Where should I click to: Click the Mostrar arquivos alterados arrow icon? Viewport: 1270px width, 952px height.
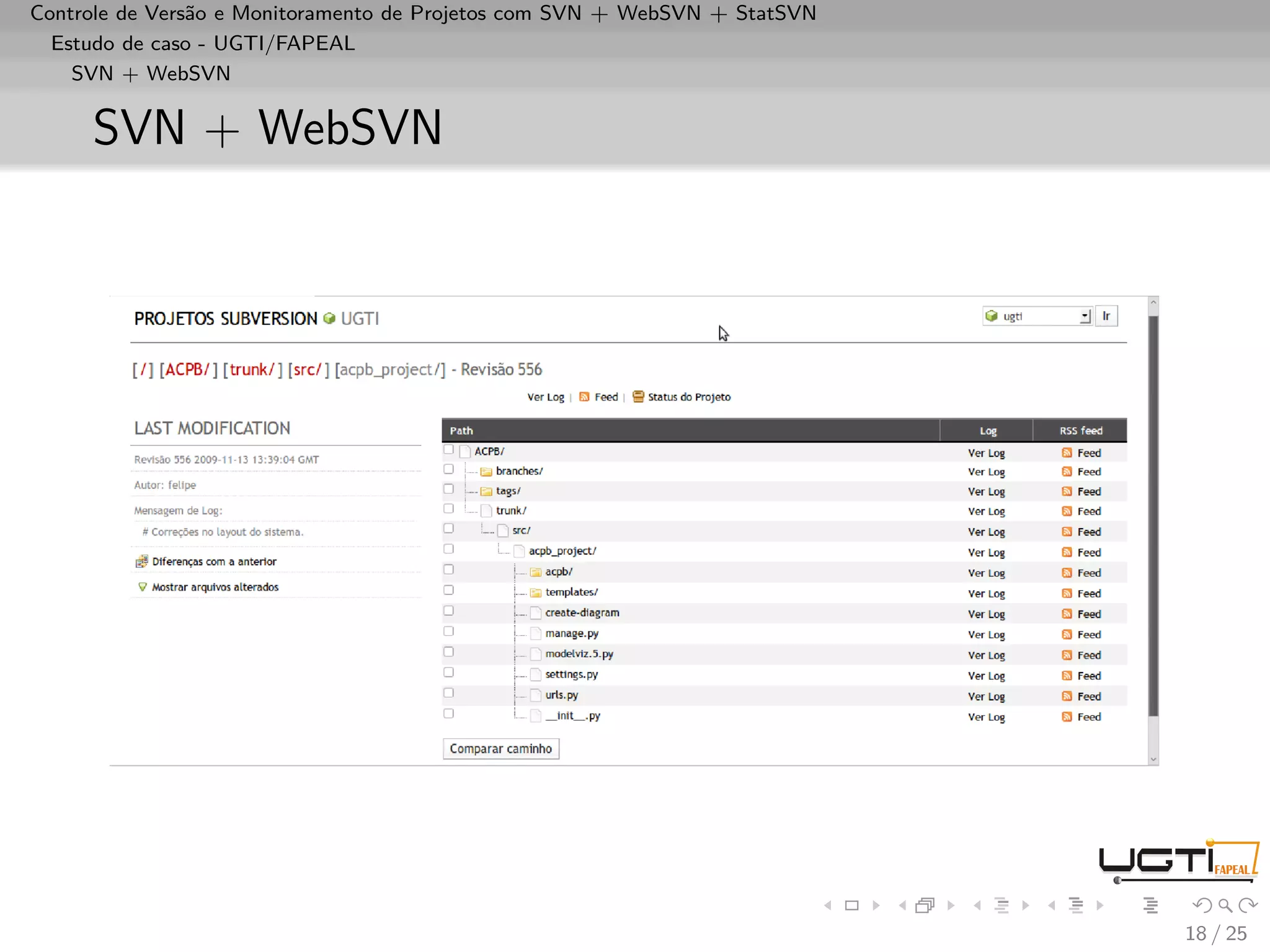tap(143, 587)
